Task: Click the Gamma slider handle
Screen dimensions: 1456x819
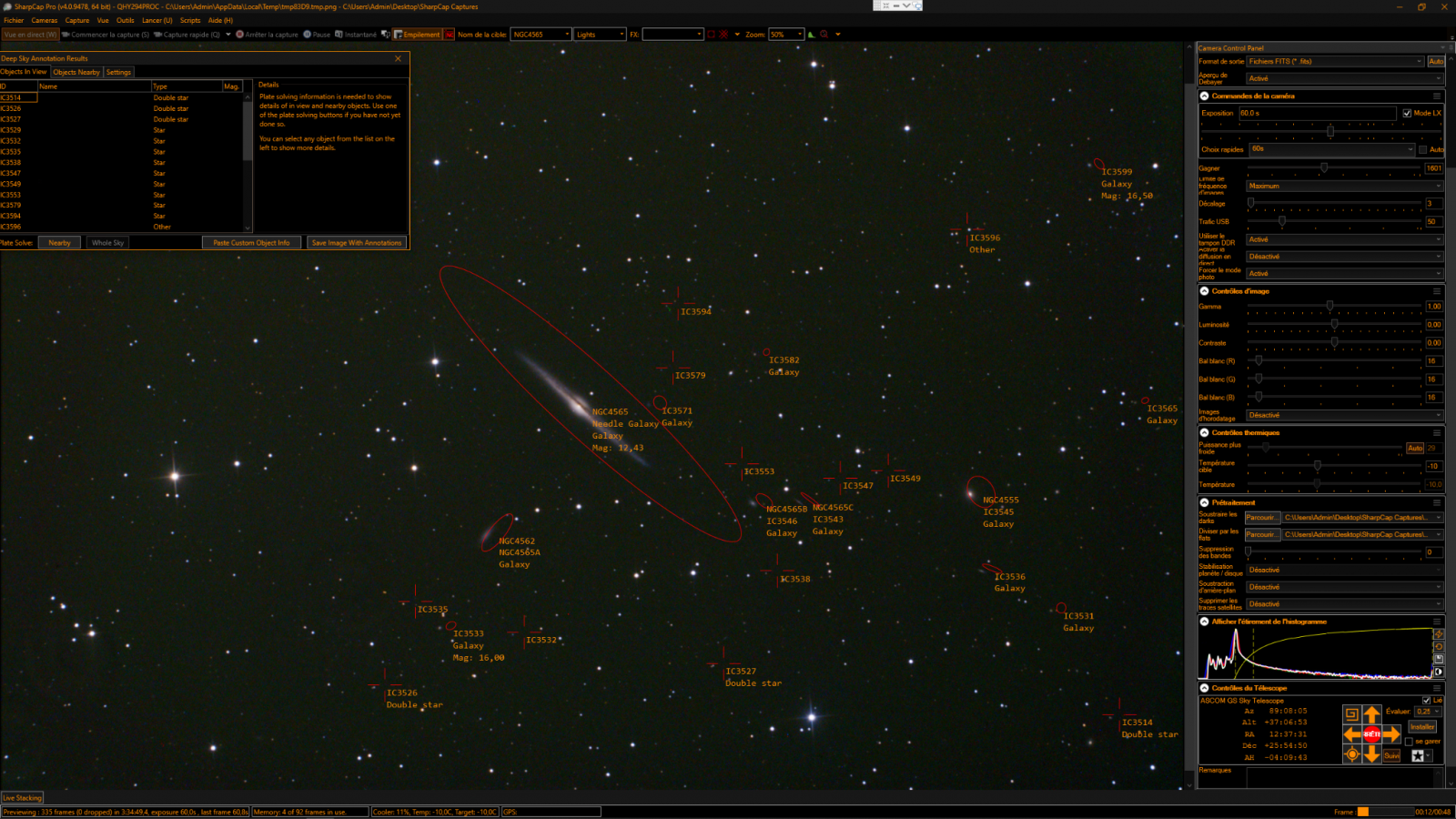Action: click(1330, 307)
